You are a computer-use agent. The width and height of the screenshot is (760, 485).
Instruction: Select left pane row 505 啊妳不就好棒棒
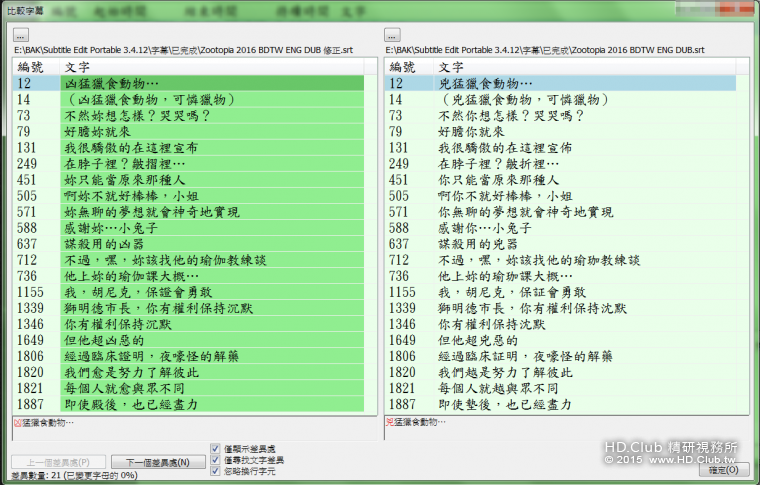[189, 196]
